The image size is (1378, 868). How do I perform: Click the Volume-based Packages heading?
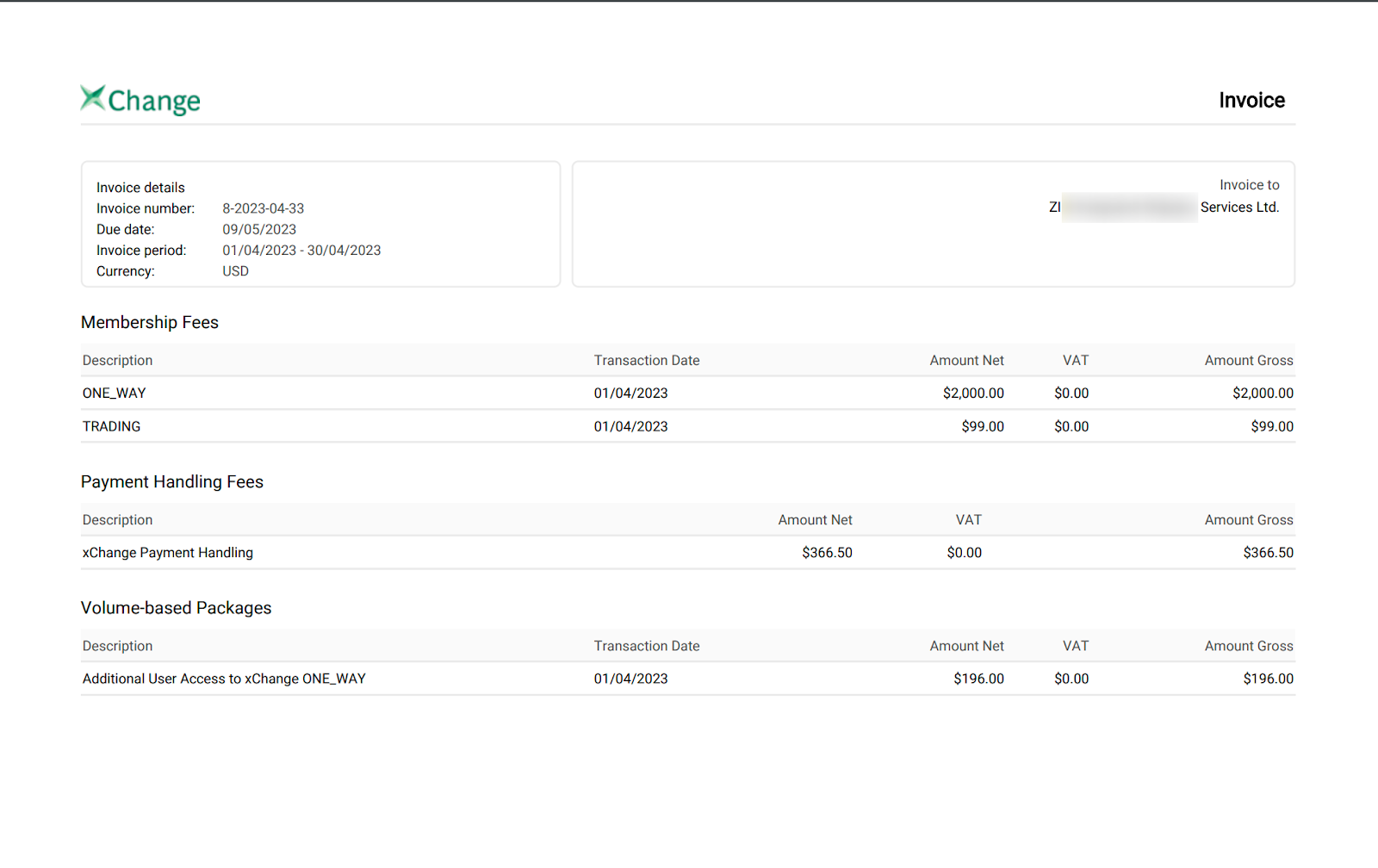point(177,608)
